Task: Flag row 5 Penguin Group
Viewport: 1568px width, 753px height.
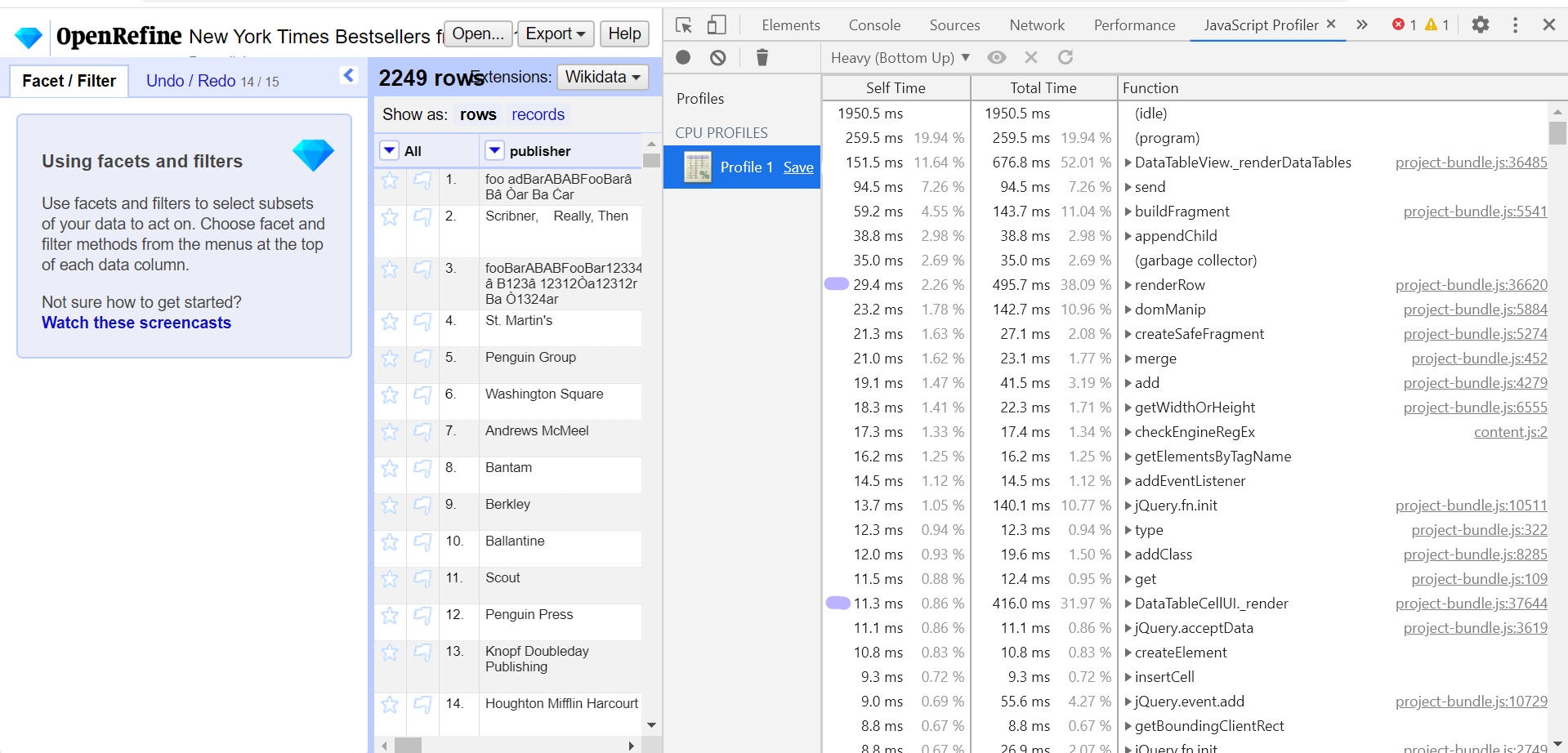Action: coord(422,358)
